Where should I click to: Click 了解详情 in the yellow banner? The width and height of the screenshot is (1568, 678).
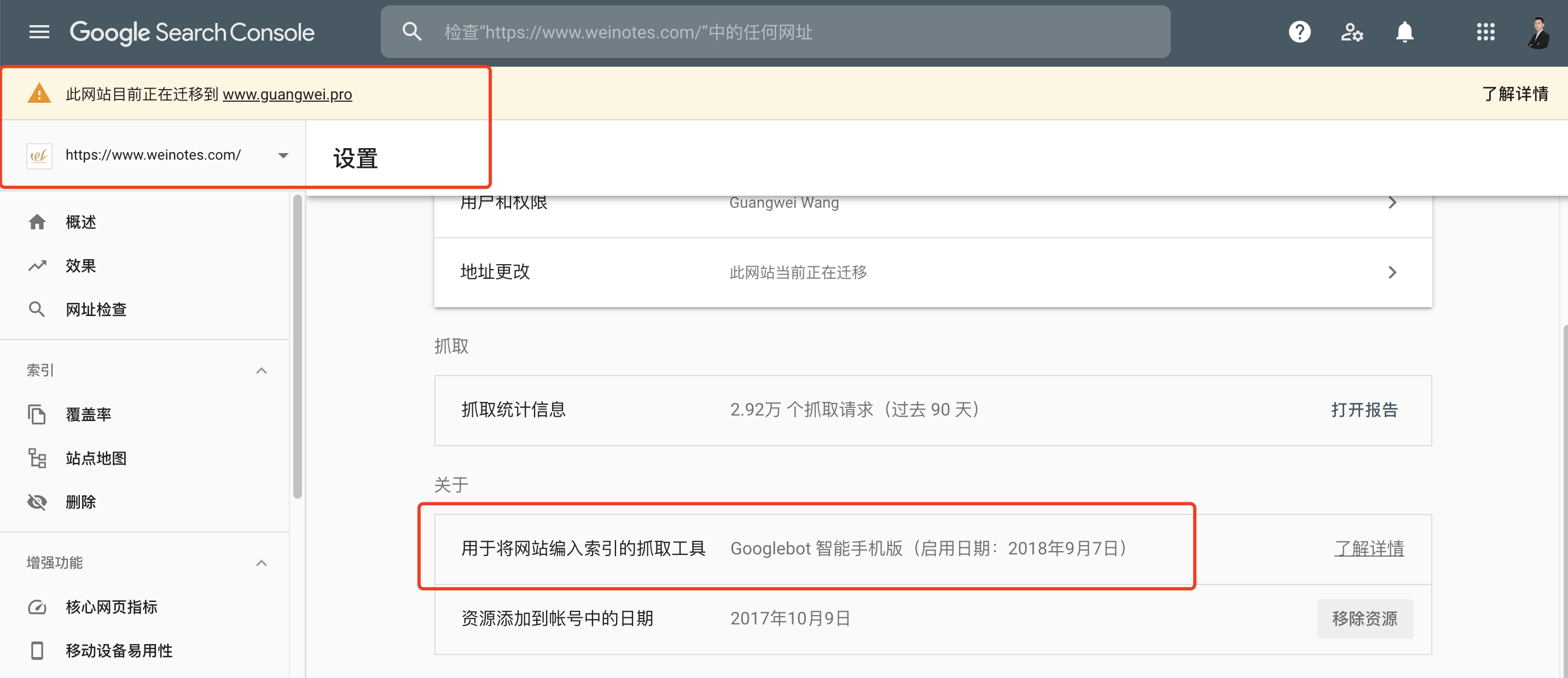click(x=1514, y=93)
